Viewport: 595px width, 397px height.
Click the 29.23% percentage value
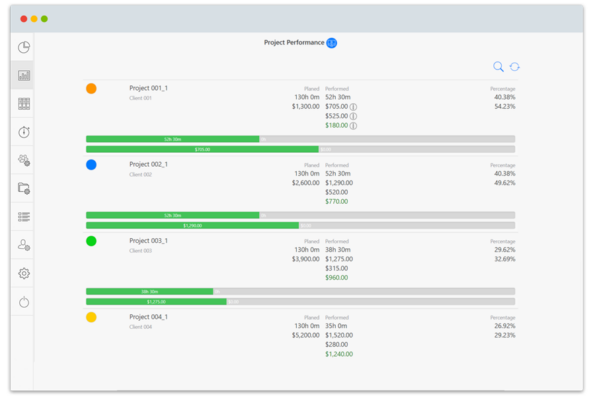[505, 336]
